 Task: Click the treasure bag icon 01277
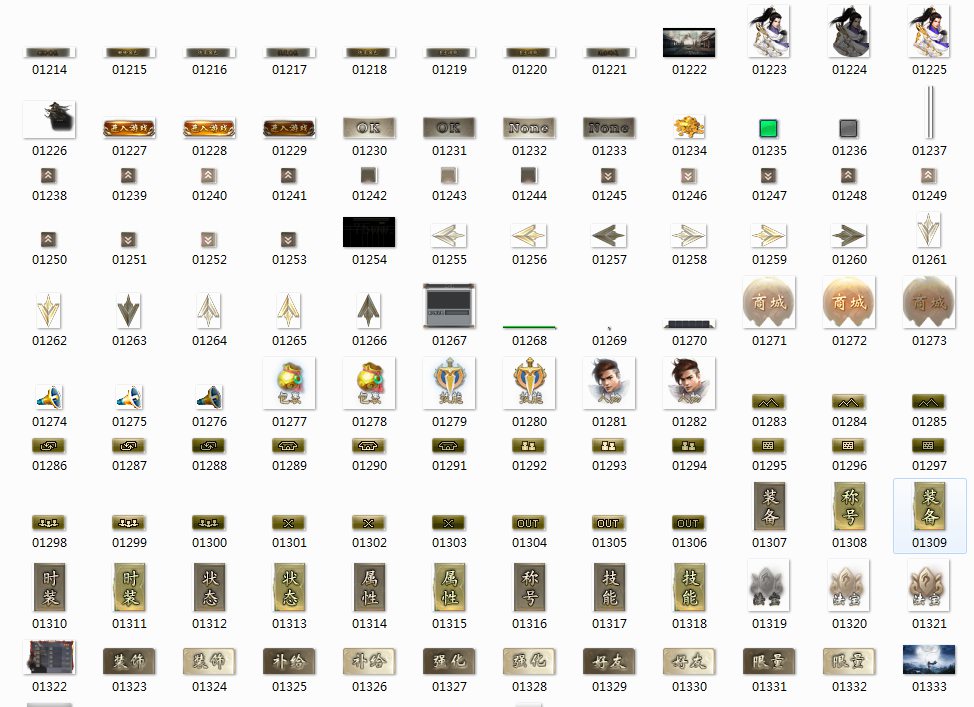coord(289,384)
